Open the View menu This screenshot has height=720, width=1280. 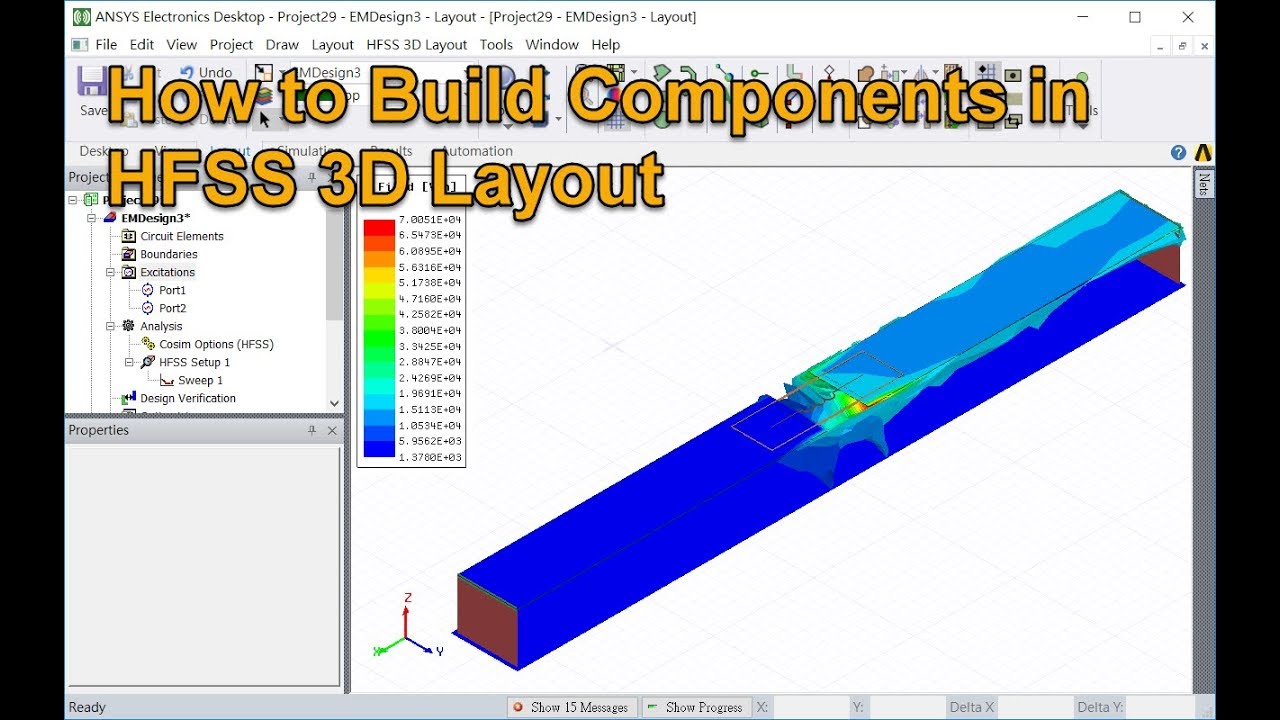[181, 44]
